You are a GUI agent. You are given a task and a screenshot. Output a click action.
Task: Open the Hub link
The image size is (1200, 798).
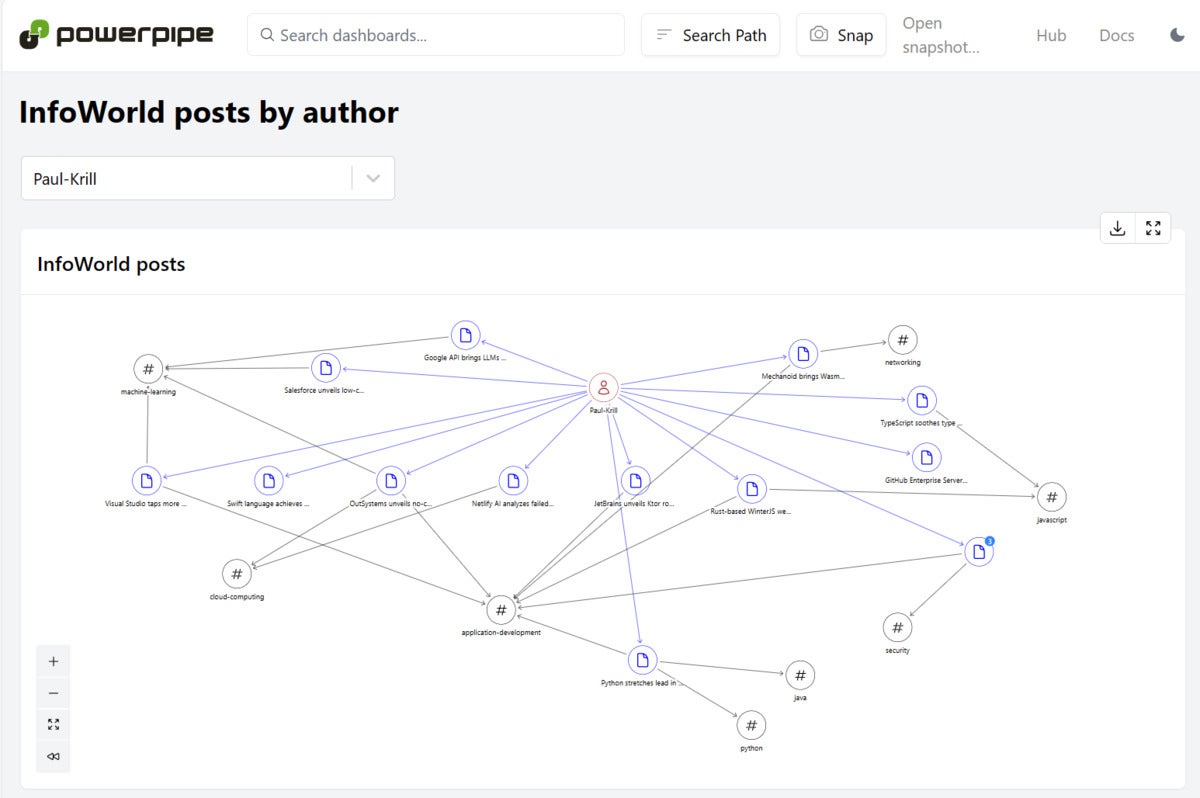point(1051,35)
